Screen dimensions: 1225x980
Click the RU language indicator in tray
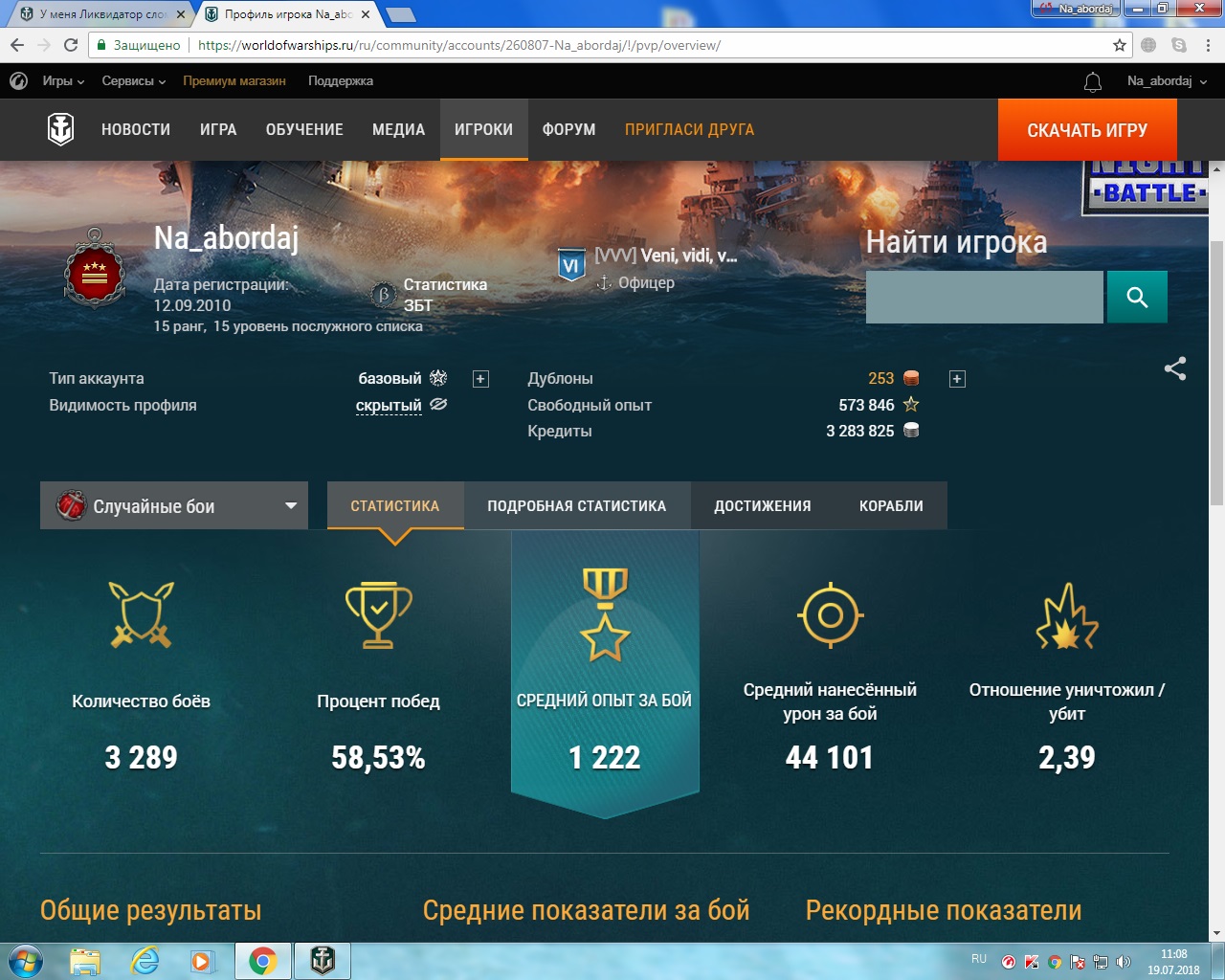979,958
